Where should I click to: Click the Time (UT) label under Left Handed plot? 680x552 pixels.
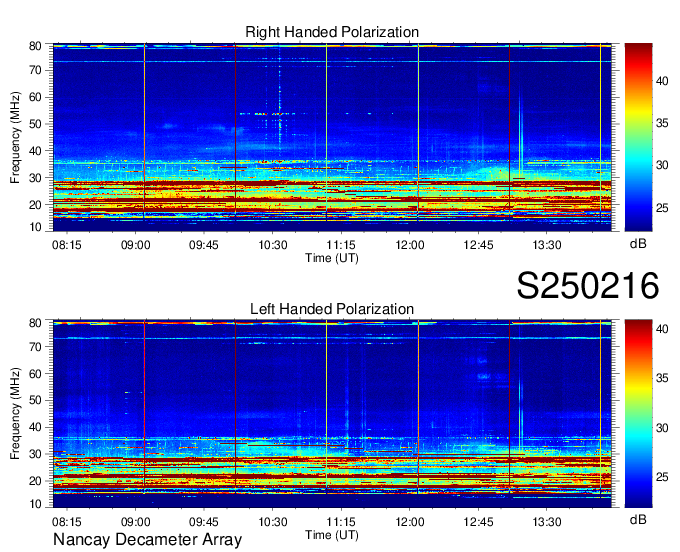pyautogui.click(x=332, y=535)
